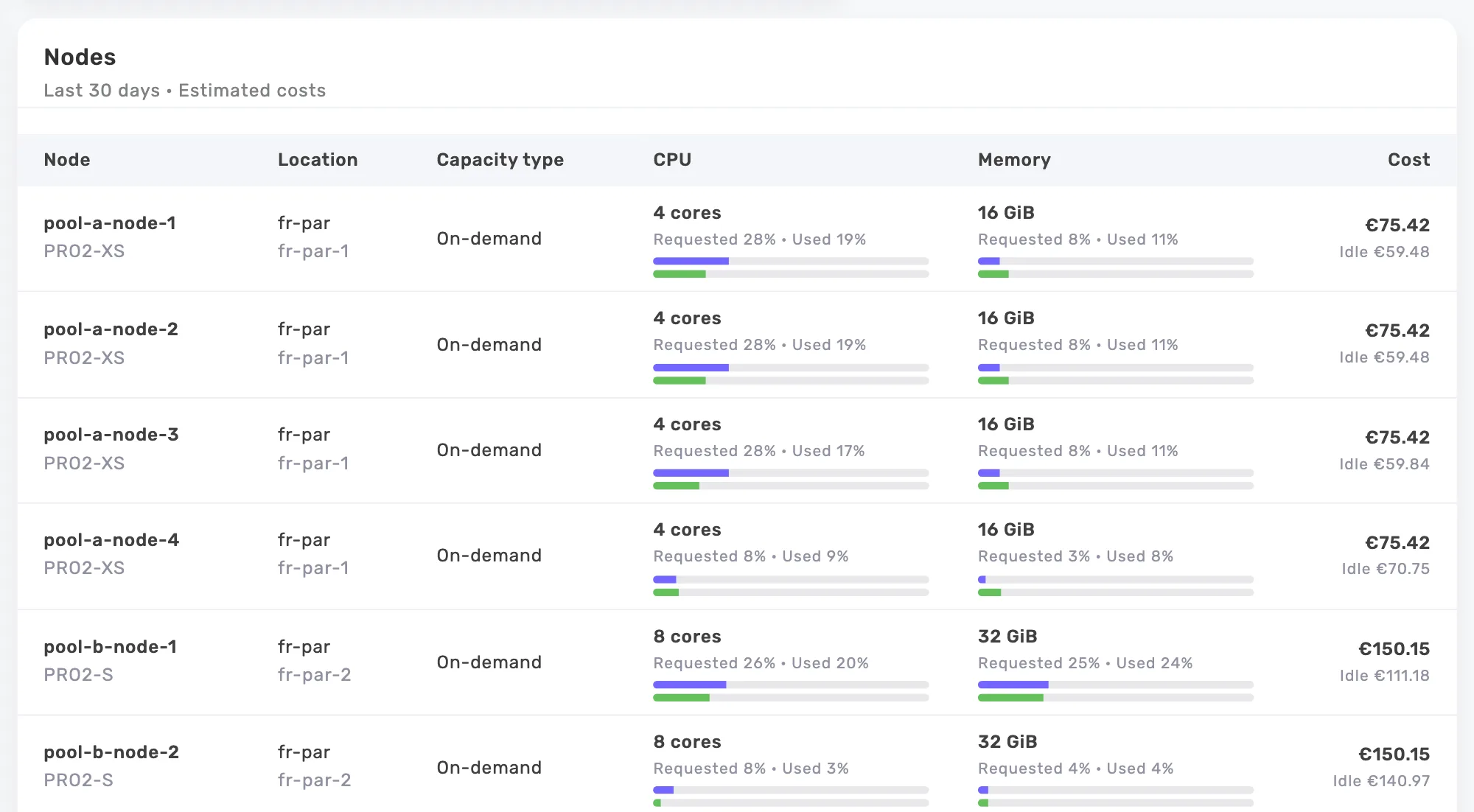Select the CPU column header
Image resolution: width=1474 pixels, height=812 pixels.
click(672, 160)
